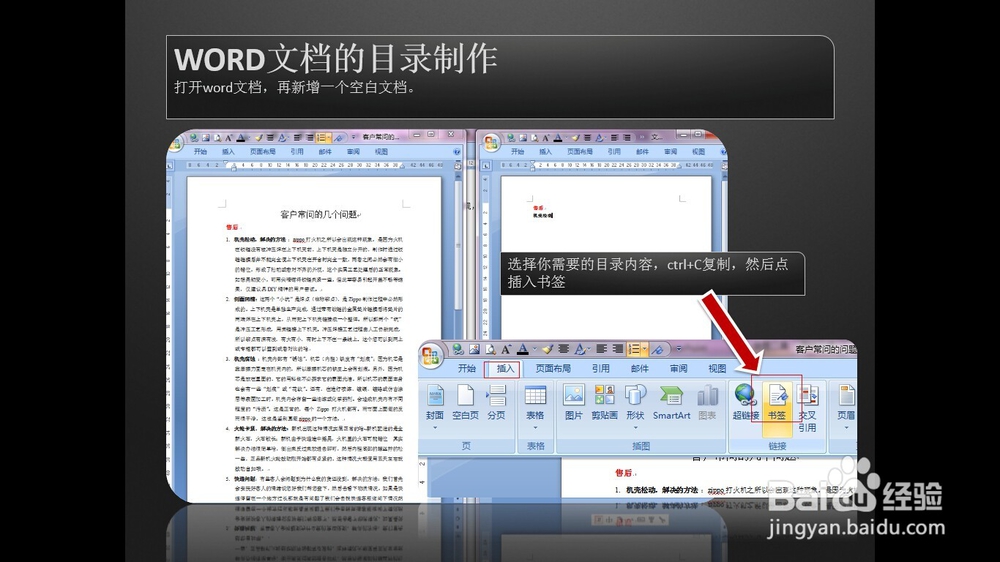Open numbering list dropdown arrow in enlarged quick access toolbar

point(645,349)
